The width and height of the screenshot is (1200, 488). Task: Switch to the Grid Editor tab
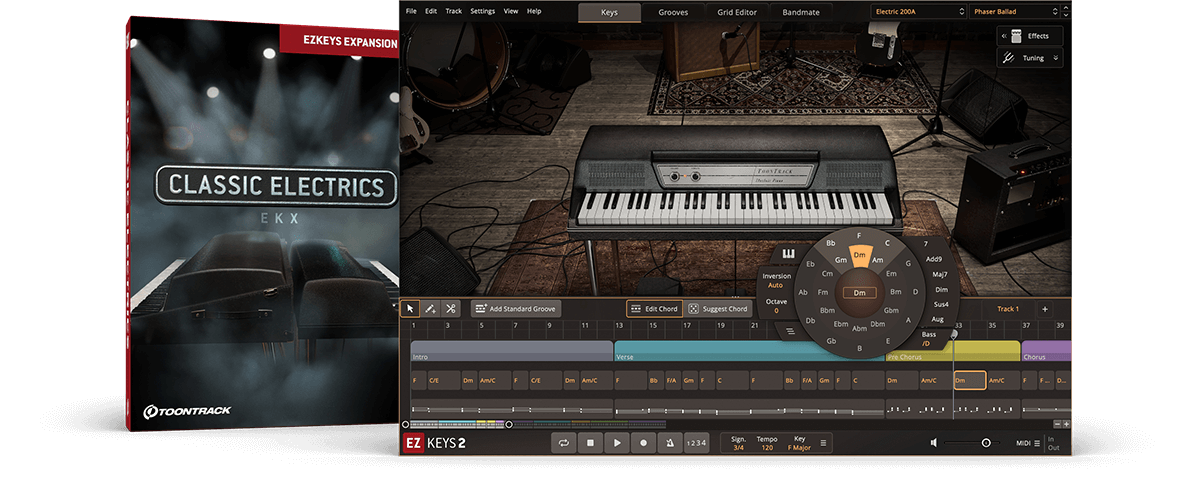737,13
